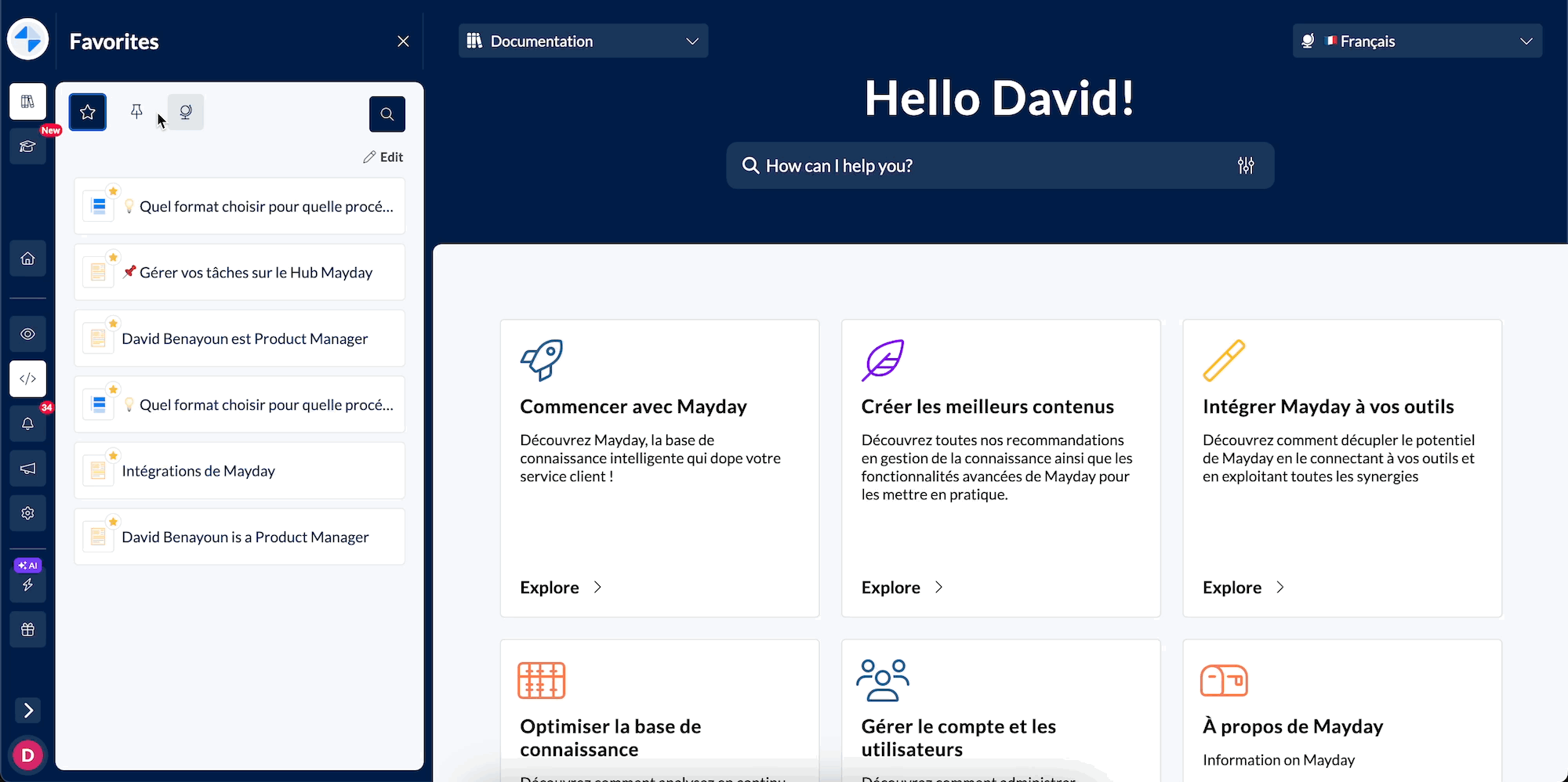
Task: Open the Français language dropdown
Action: pyautogui.click(x=1417, y=41)
